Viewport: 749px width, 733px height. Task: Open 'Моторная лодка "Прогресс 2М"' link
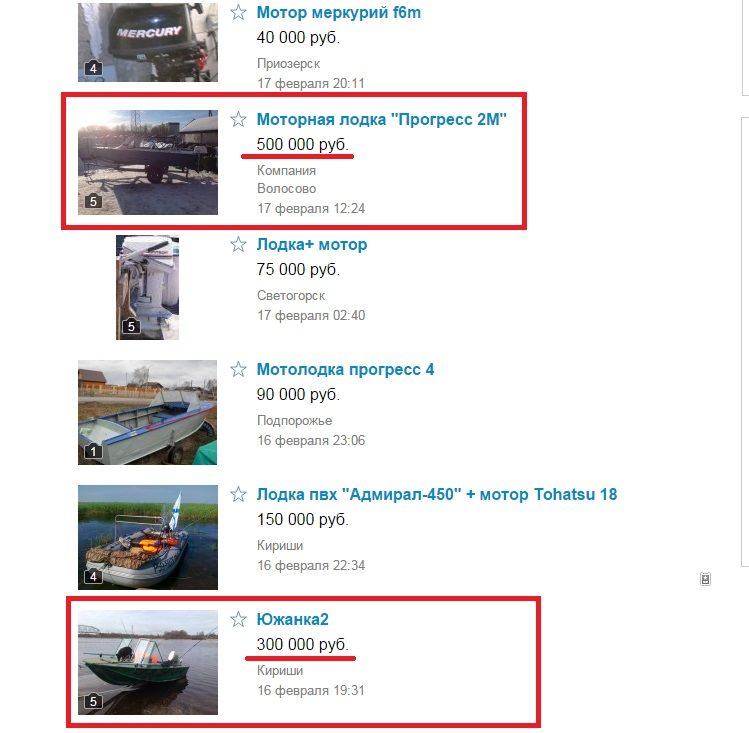(381, 119)
